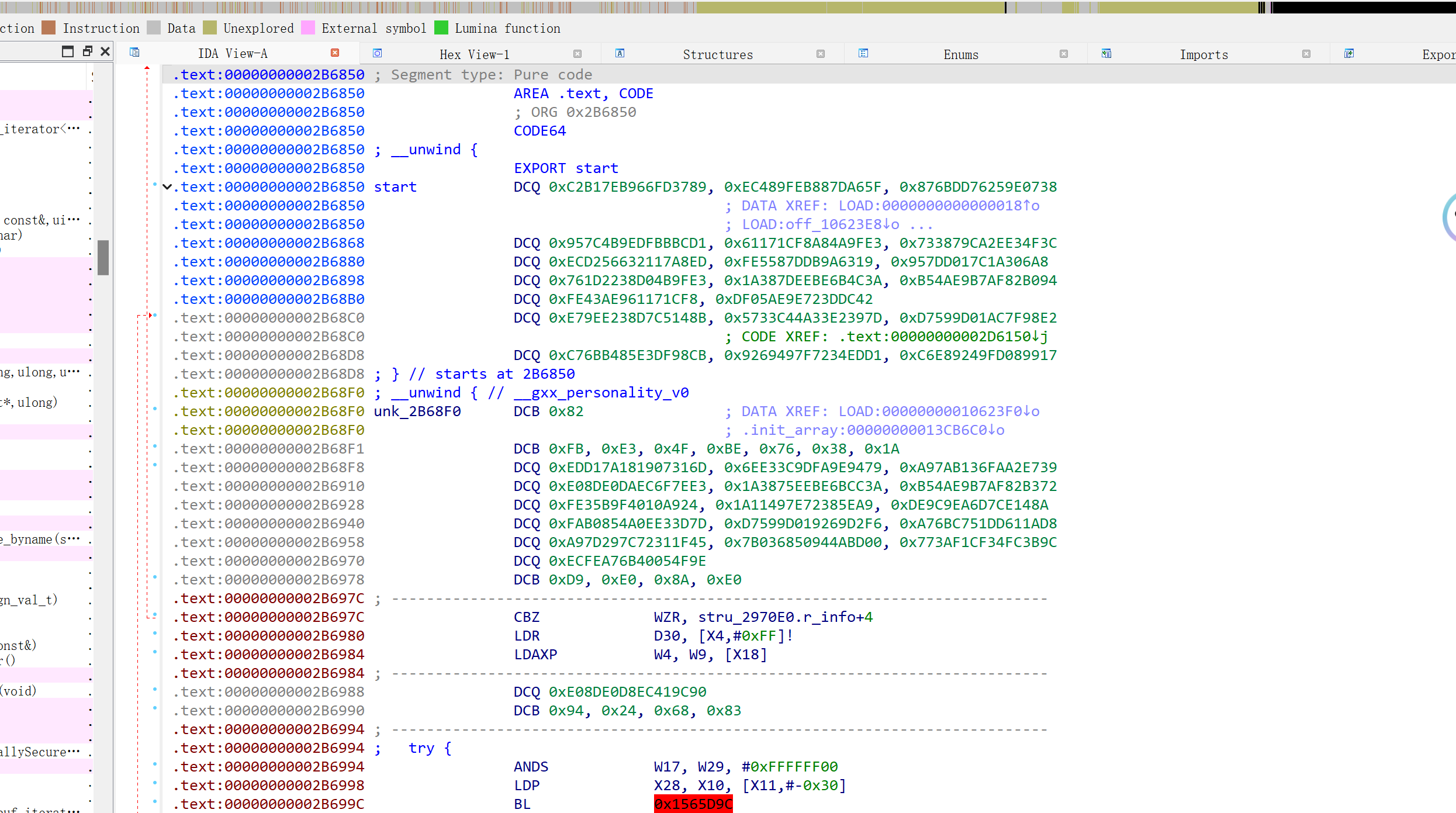
Task: Maximize the left functions panel
Action: point(68,51)
